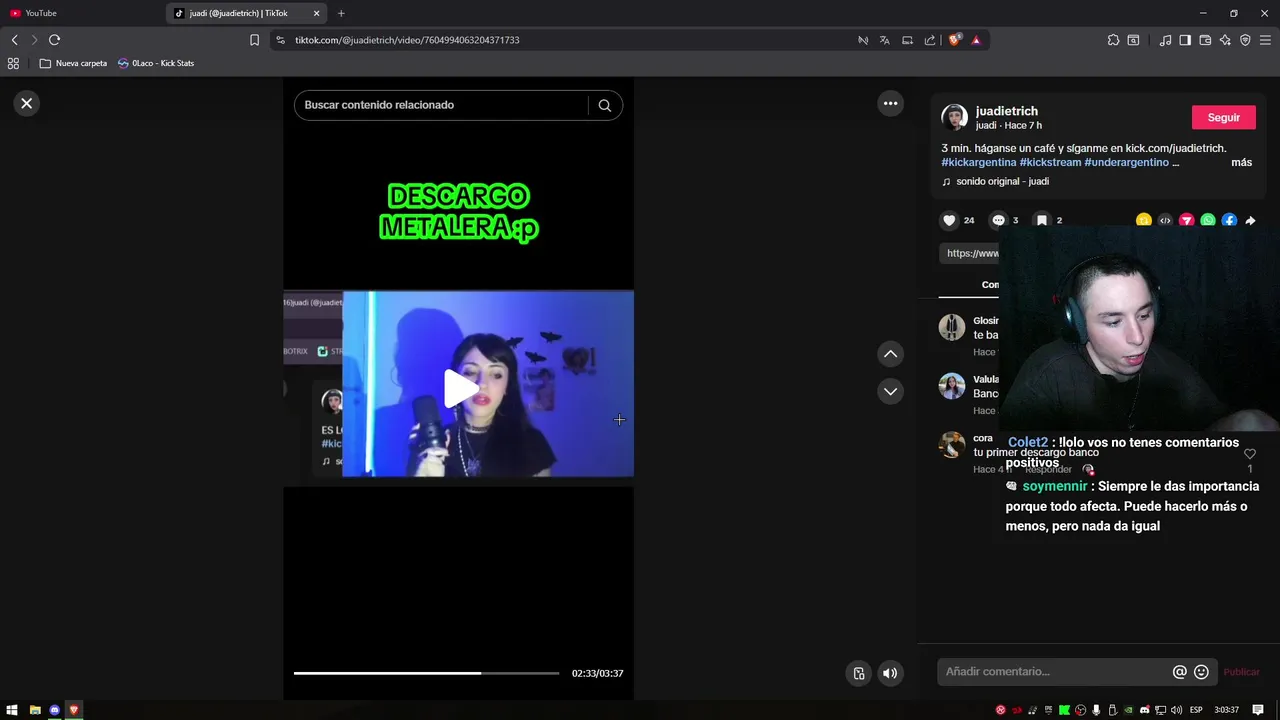Image resolution: width=1280 pixels, height=720 pixels.
Task: Go to previous video with up arrow
Action: (x=890, y=354)
